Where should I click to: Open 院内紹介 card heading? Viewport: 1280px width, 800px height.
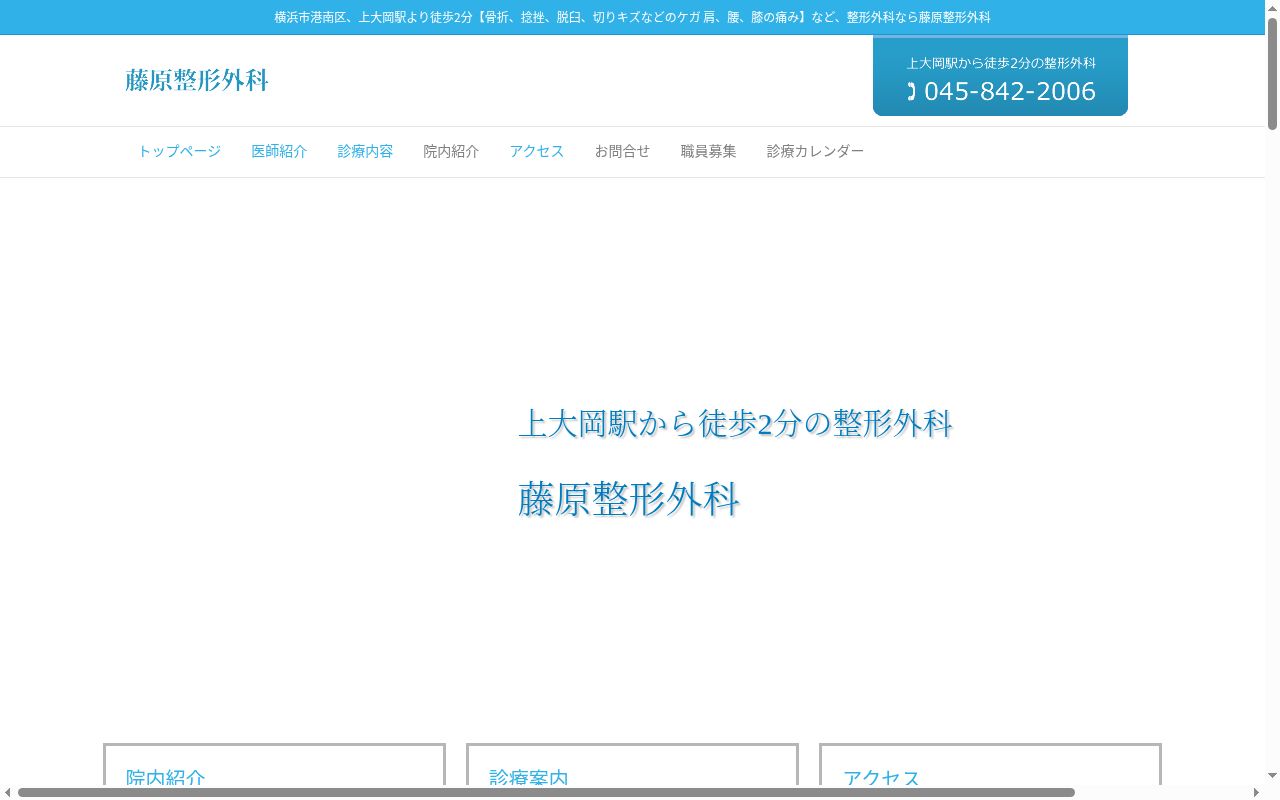166,777
